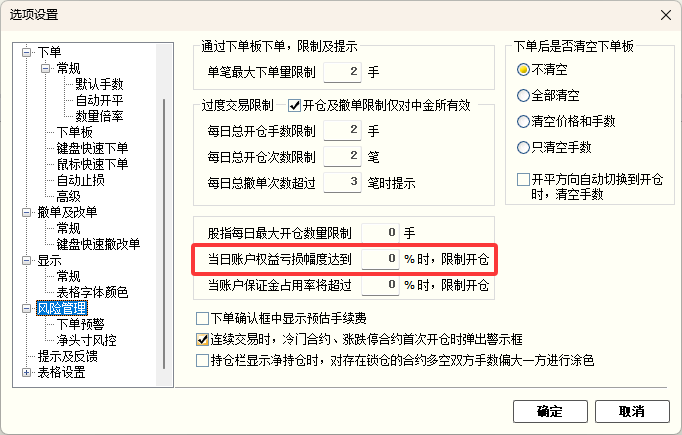Screen dimensions: 682x435
Task: Collapse the 风险管理 tree node
Action: coord(27,308)
